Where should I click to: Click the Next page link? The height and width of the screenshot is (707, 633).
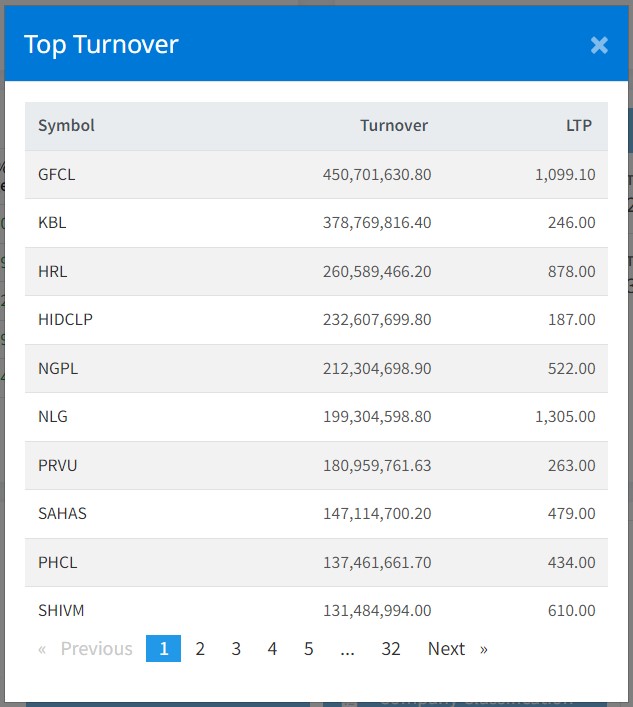tap(457, 649)
